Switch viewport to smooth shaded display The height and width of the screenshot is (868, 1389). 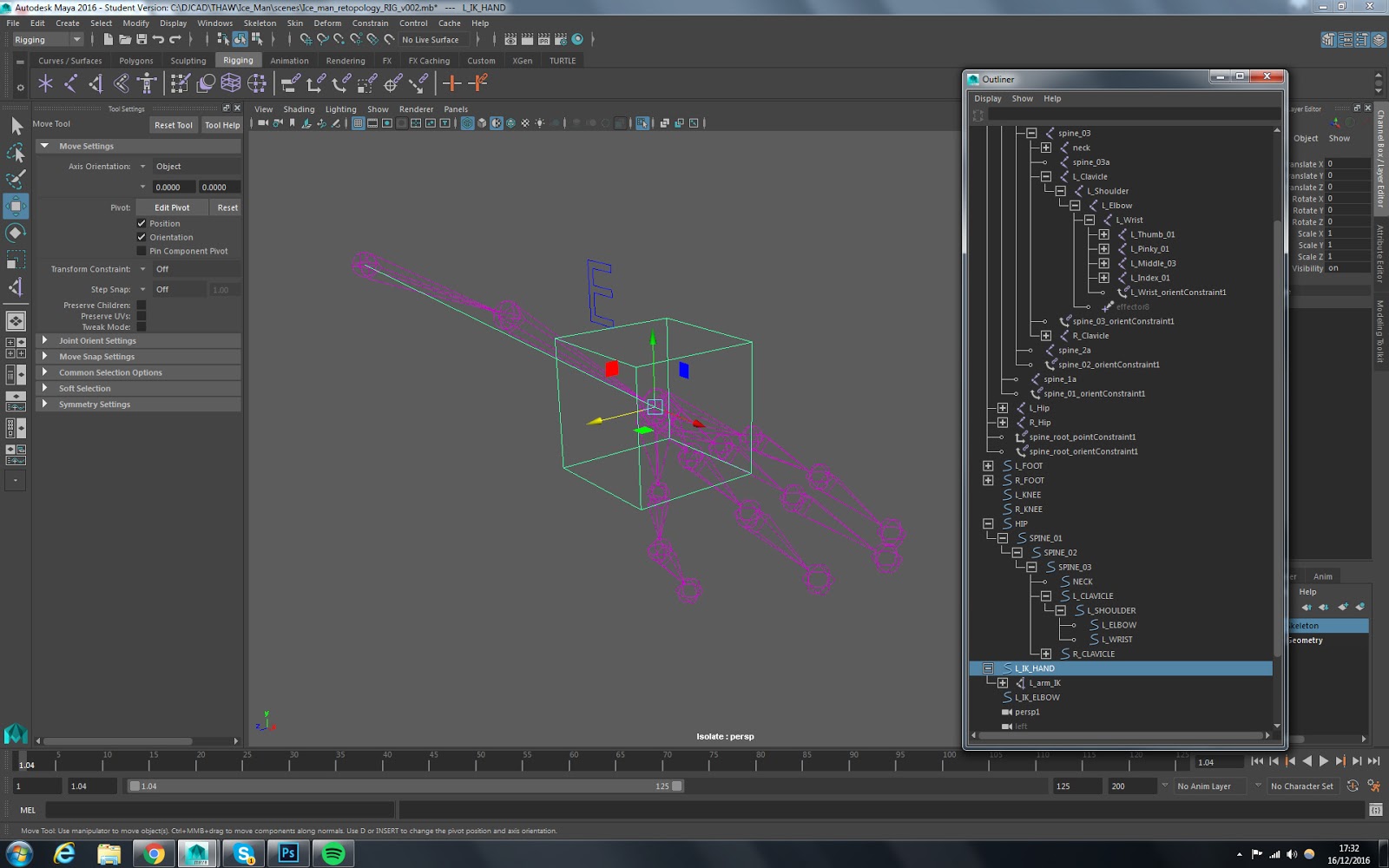coord(482,123)
